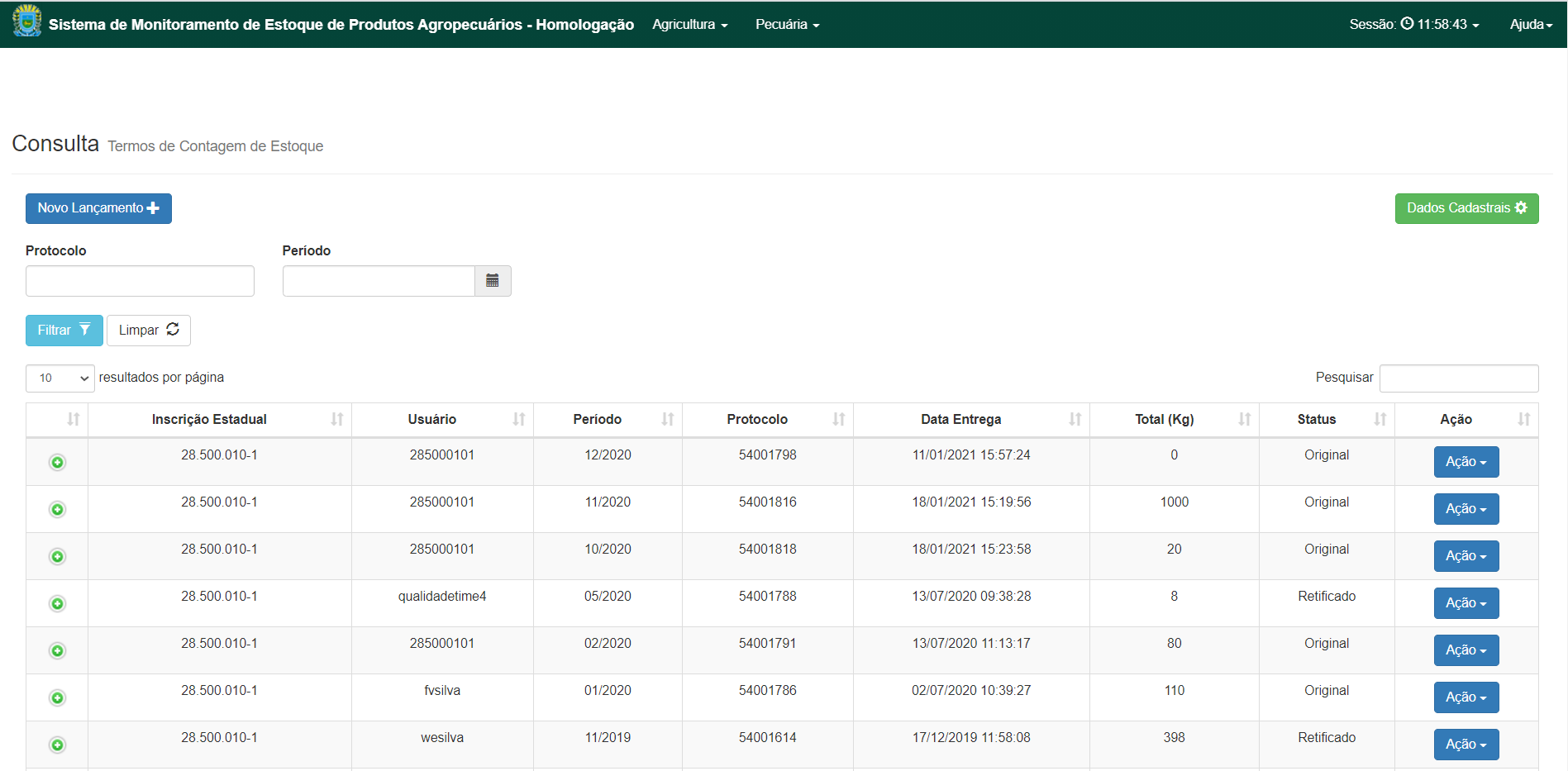This screenshot has width=1568, height=771.
Task: Expand row details for protocol 54001798
Action: 57,462
